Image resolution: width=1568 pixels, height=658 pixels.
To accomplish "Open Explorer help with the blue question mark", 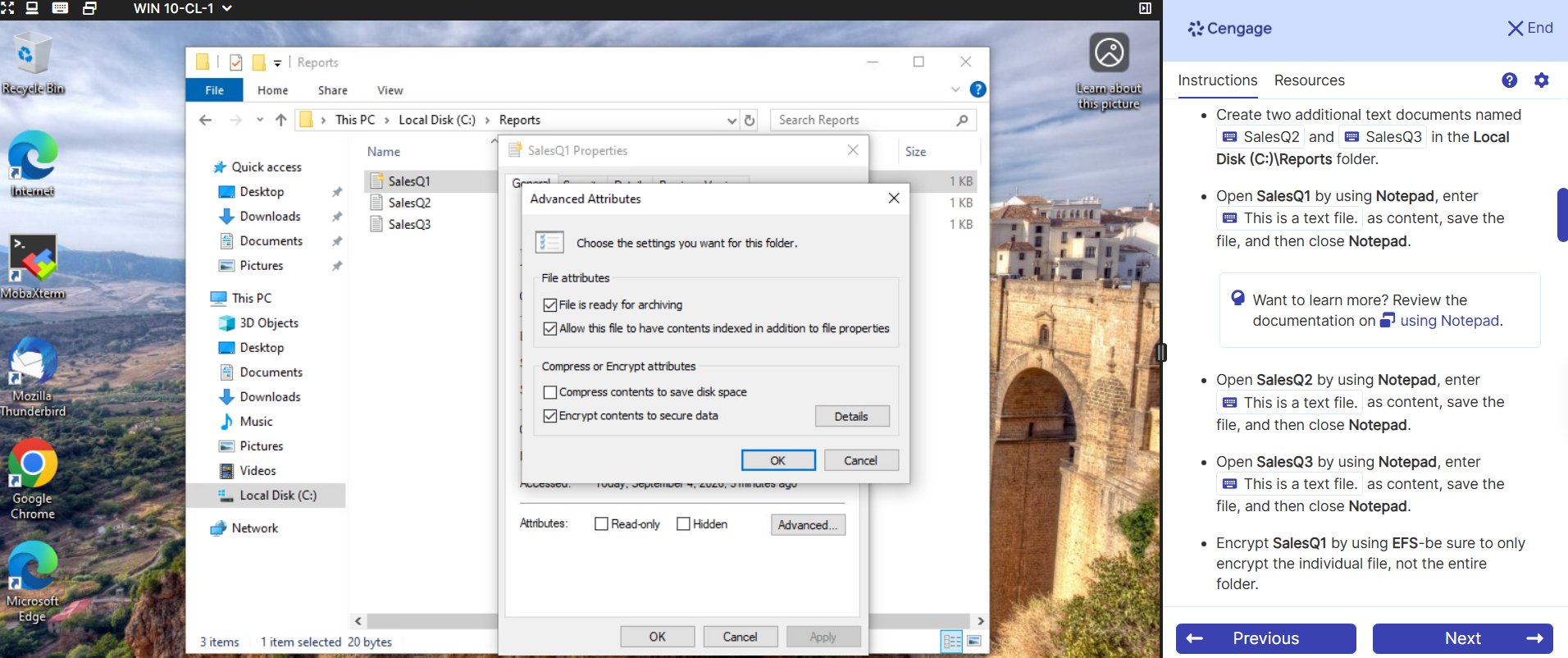I will click(x=978, y=89).
